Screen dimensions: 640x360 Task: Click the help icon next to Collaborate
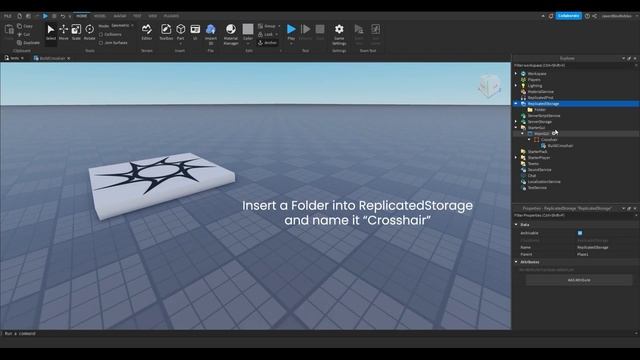587,16
